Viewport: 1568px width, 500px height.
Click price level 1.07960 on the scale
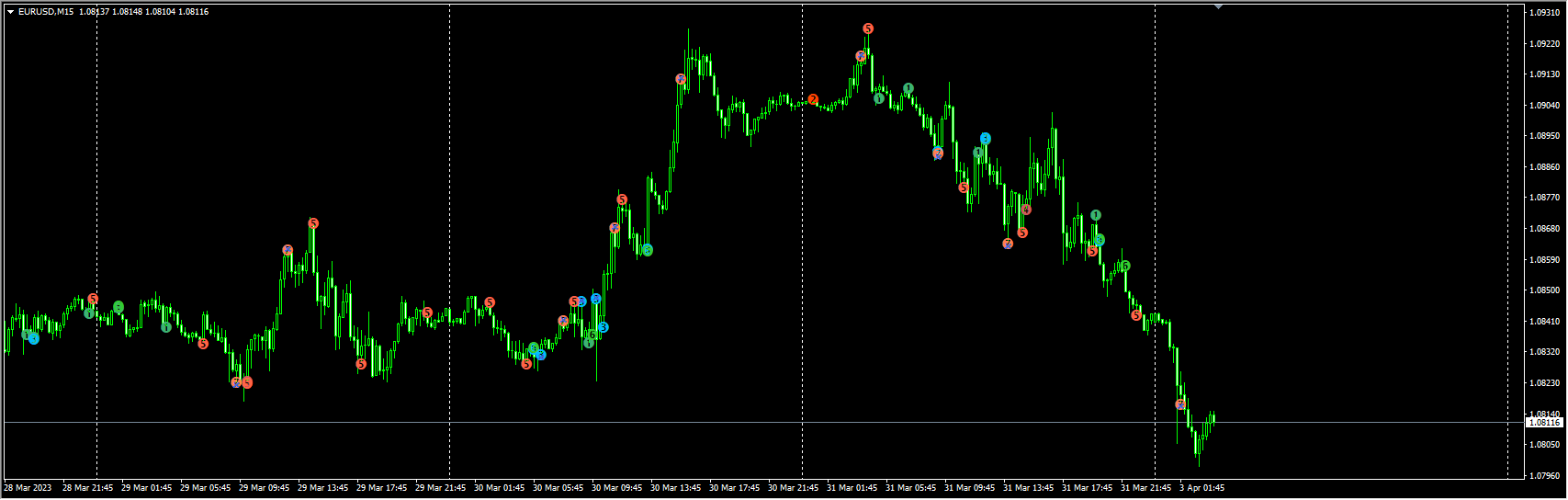pyautogui.click(x=1545, y=476)
